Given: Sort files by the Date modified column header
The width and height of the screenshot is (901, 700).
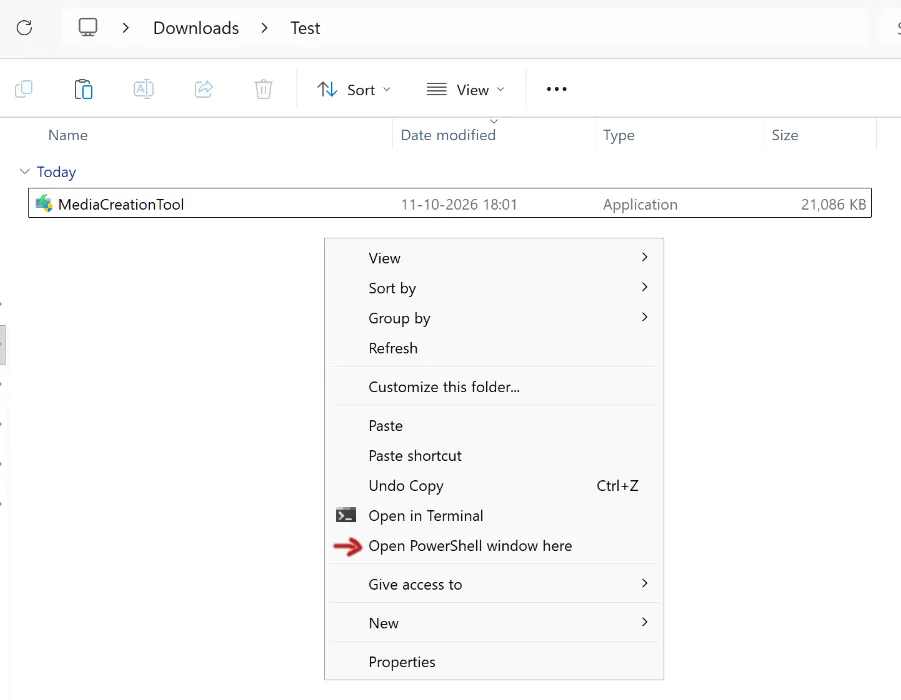Looking at the screenshot, I should point(448,135).
